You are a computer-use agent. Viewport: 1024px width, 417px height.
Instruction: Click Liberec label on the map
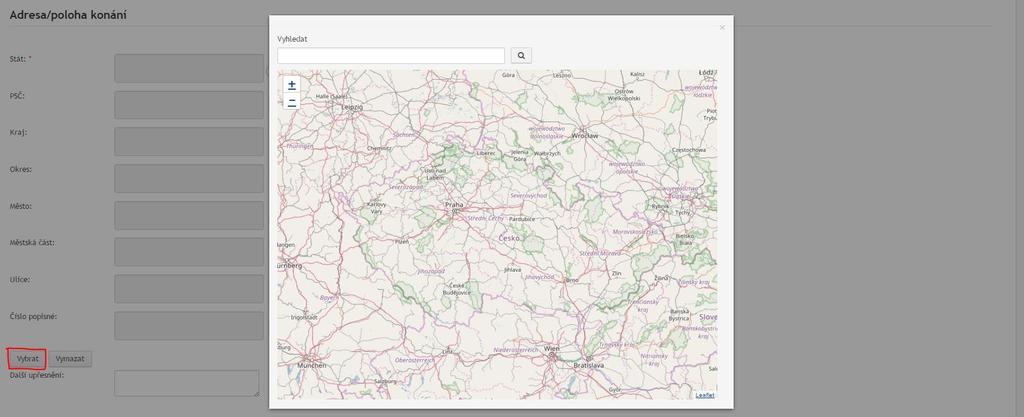coord(487,153)
